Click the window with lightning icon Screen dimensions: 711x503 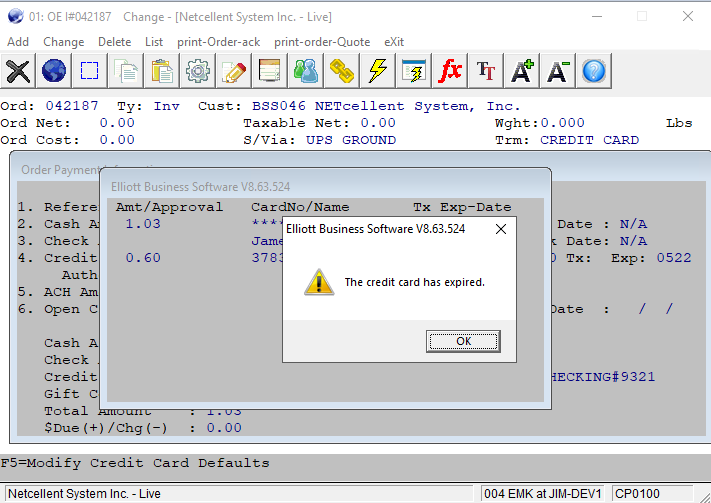[x=414, y=71]
